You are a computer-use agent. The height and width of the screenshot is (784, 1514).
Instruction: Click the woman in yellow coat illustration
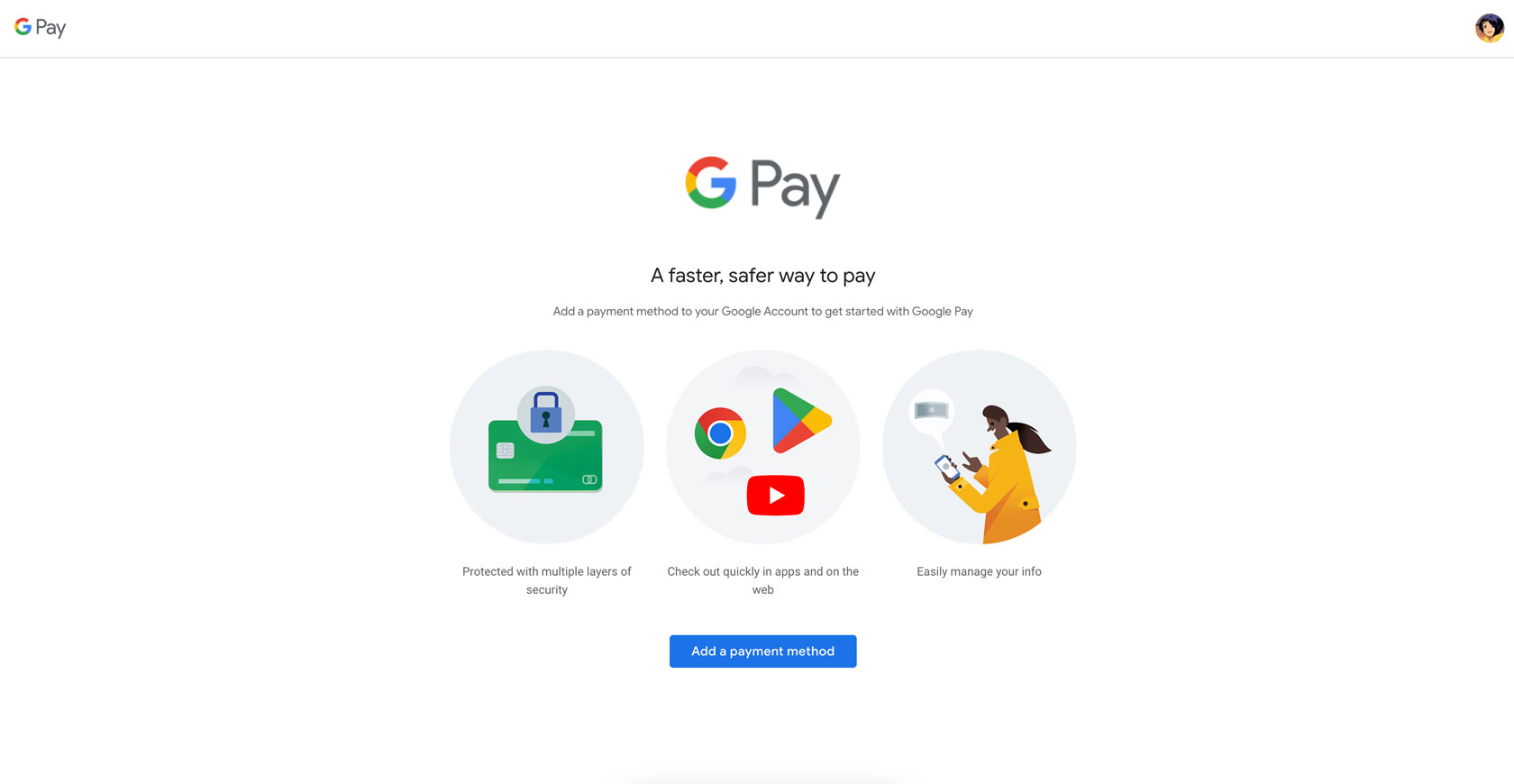click(x=1000, y=473)
